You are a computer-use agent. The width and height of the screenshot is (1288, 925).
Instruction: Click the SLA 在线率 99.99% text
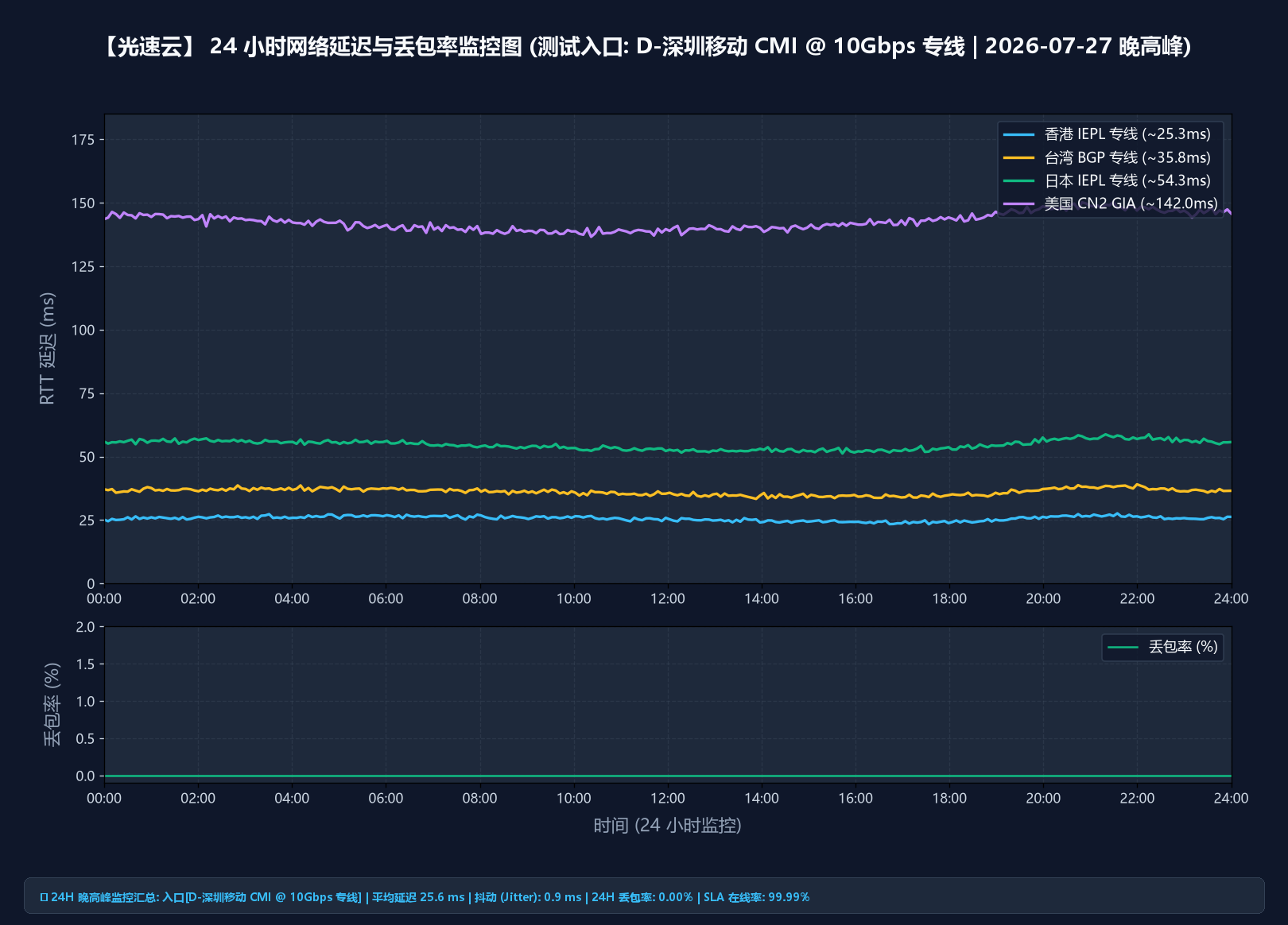coord(756,897)
